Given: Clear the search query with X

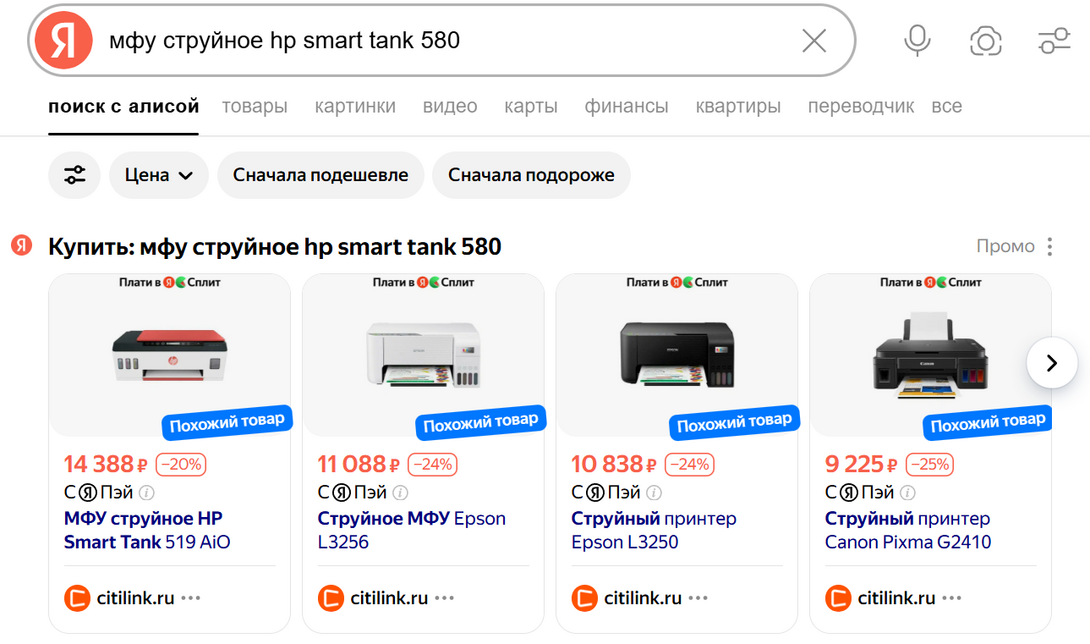Looking at the screenshot, I should [814, 41].
